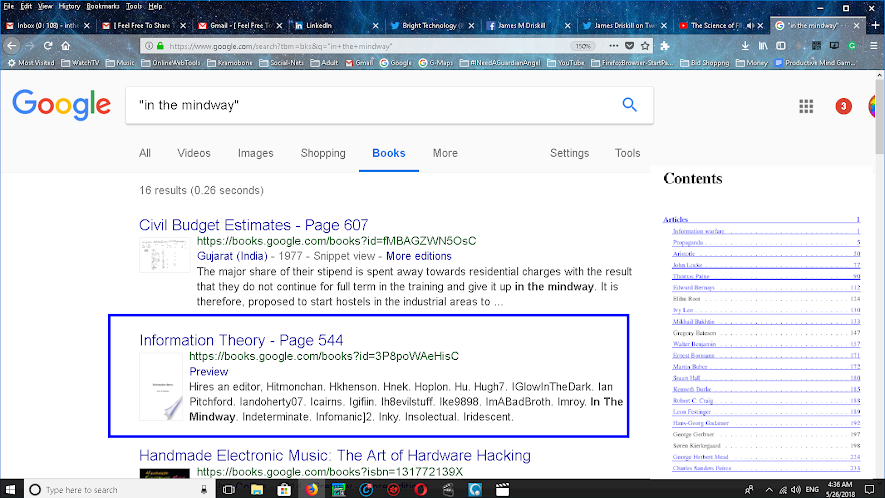885x498 pixels.
Task: Open the extensions puzzle-piece icon
Action: 664,46
